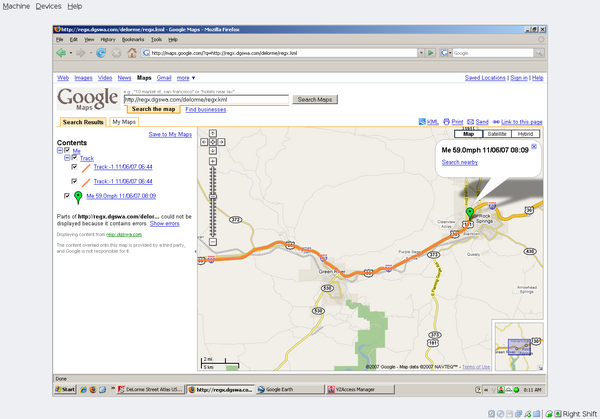Click the chain link icon
Screen dimensions: 600x419
click(x=496, y=122)
